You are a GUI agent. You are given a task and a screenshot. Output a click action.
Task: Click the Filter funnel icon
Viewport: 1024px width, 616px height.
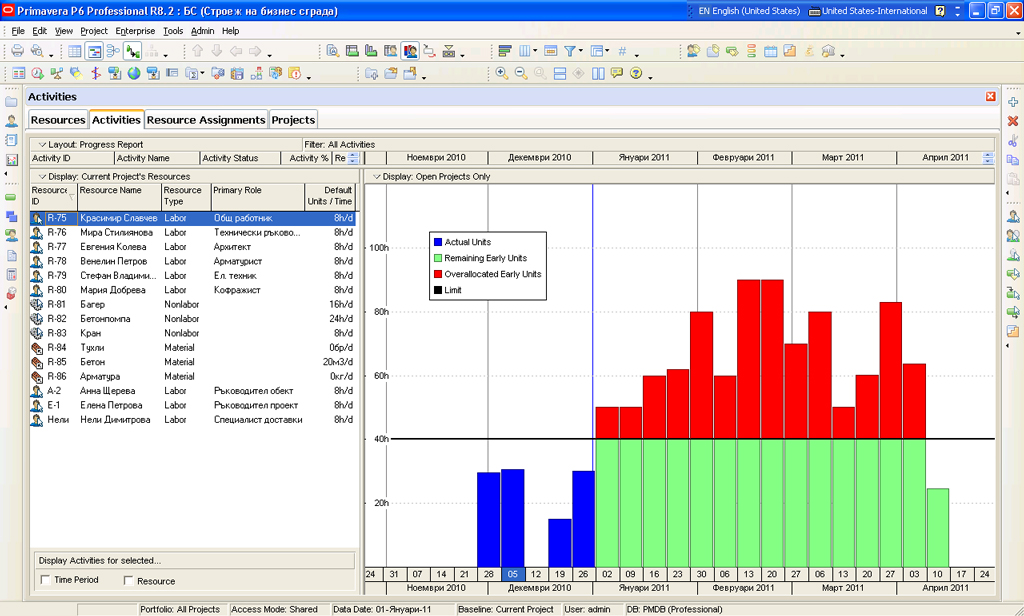pyautogui.click(x=569, y=51)
